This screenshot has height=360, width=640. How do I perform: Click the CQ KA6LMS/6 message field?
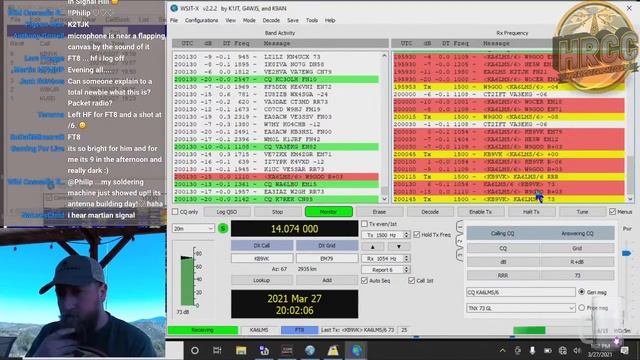click(521, 292)
